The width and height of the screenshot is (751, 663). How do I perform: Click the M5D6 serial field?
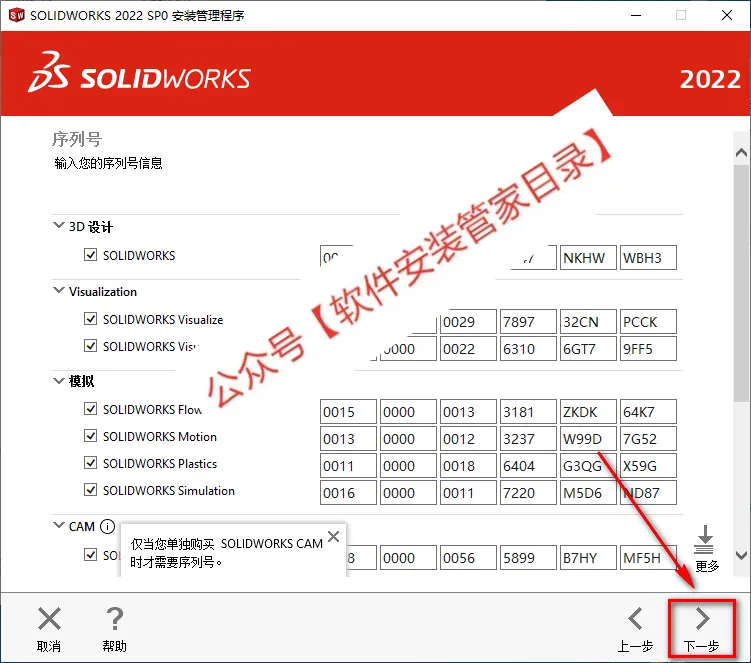588,492
